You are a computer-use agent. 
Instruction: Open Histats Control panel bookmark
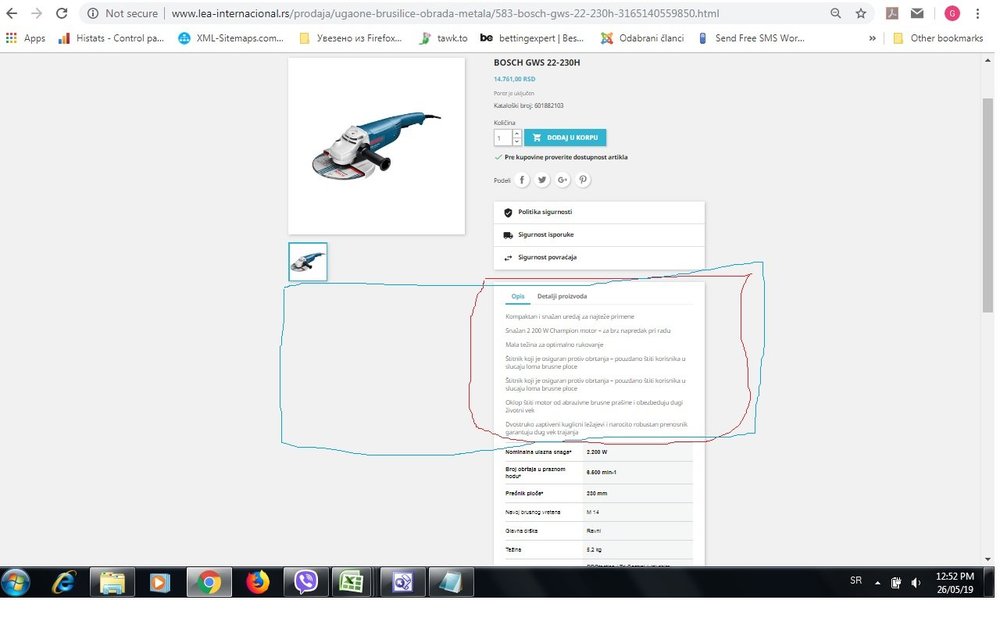click(110, 38)
